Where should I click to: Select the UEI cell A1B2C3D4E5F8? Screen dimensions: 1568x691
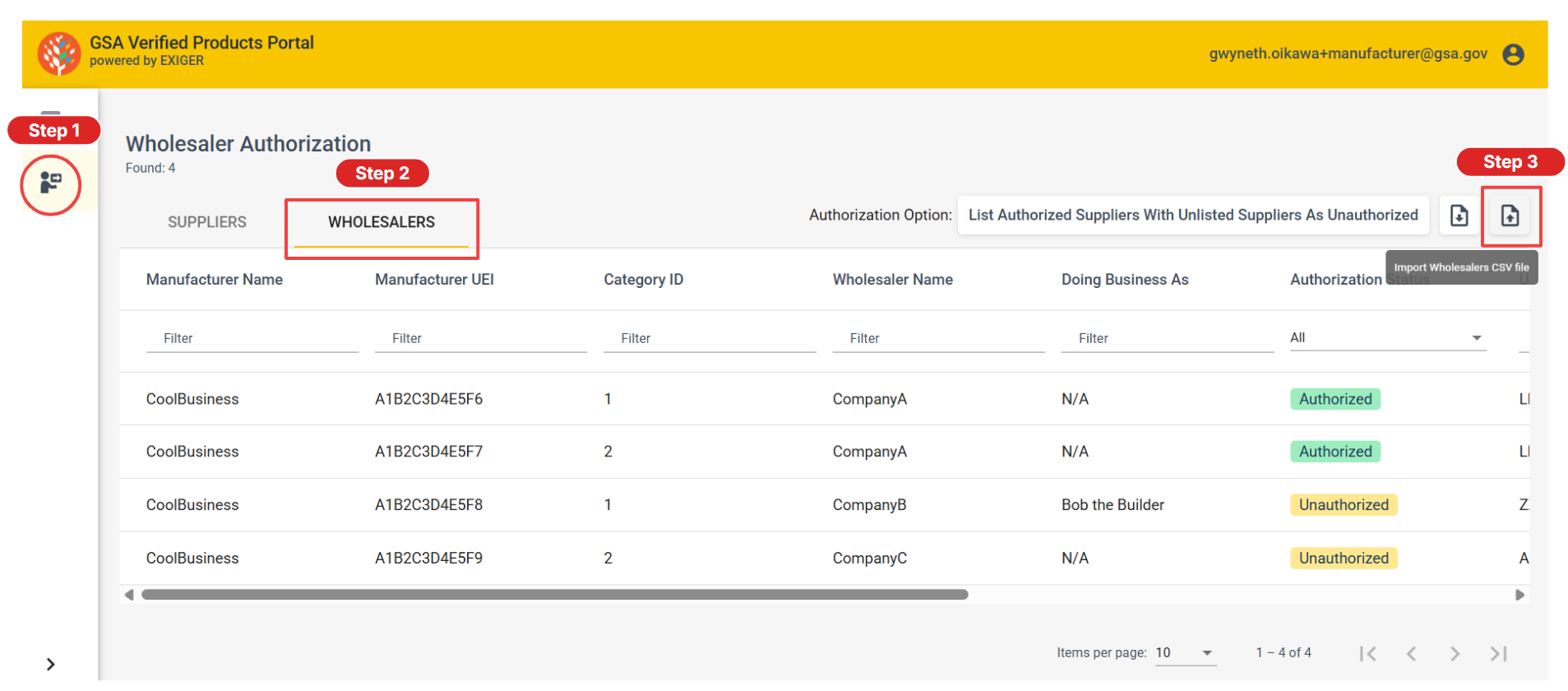[428, 505]
